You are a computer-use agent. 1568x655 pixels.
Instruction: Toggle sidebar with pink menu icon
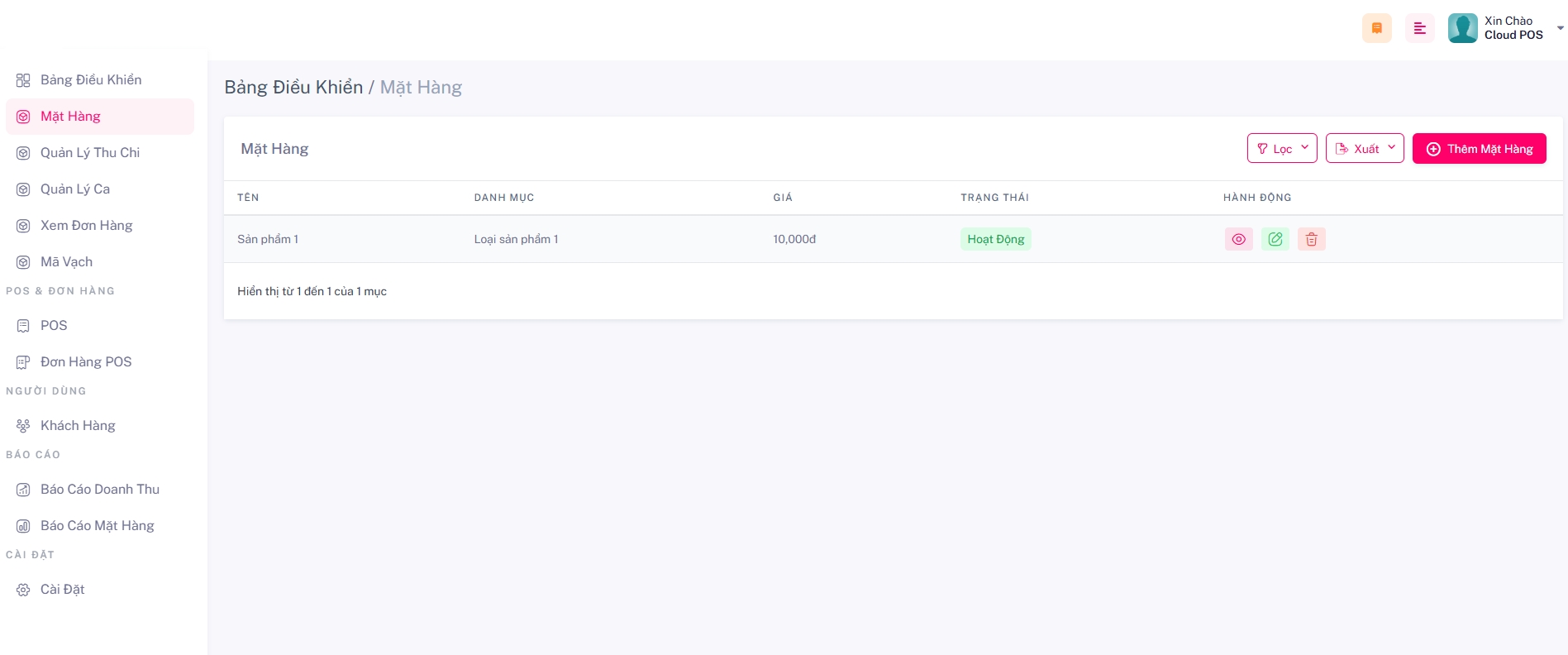click(x=1419, y=28)
